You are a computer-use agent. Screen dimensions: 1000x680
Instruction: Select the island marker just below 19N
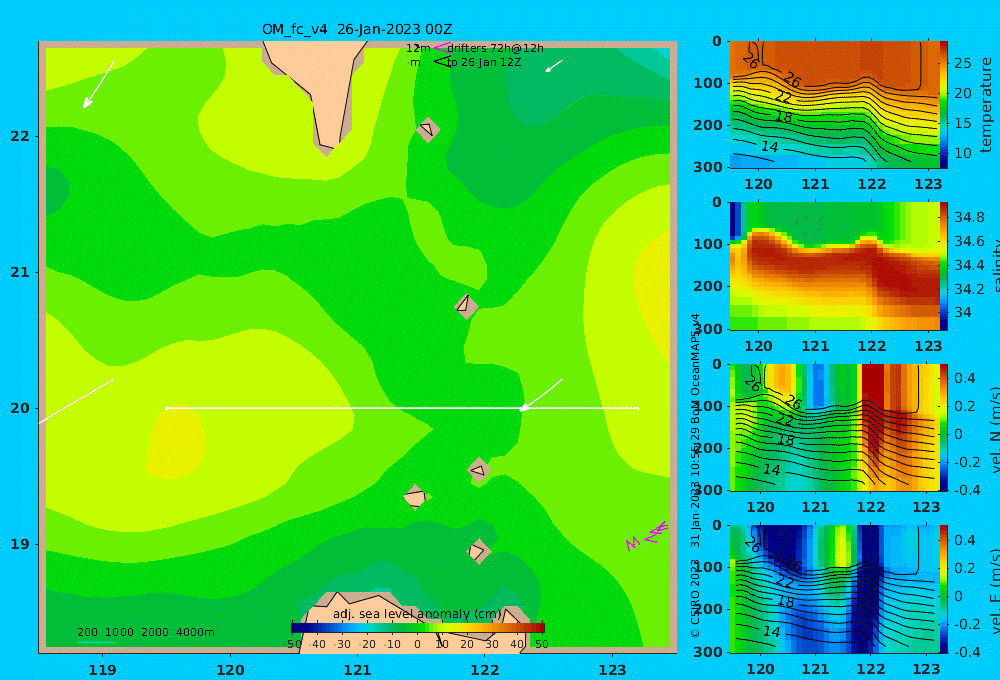(478, 551)
